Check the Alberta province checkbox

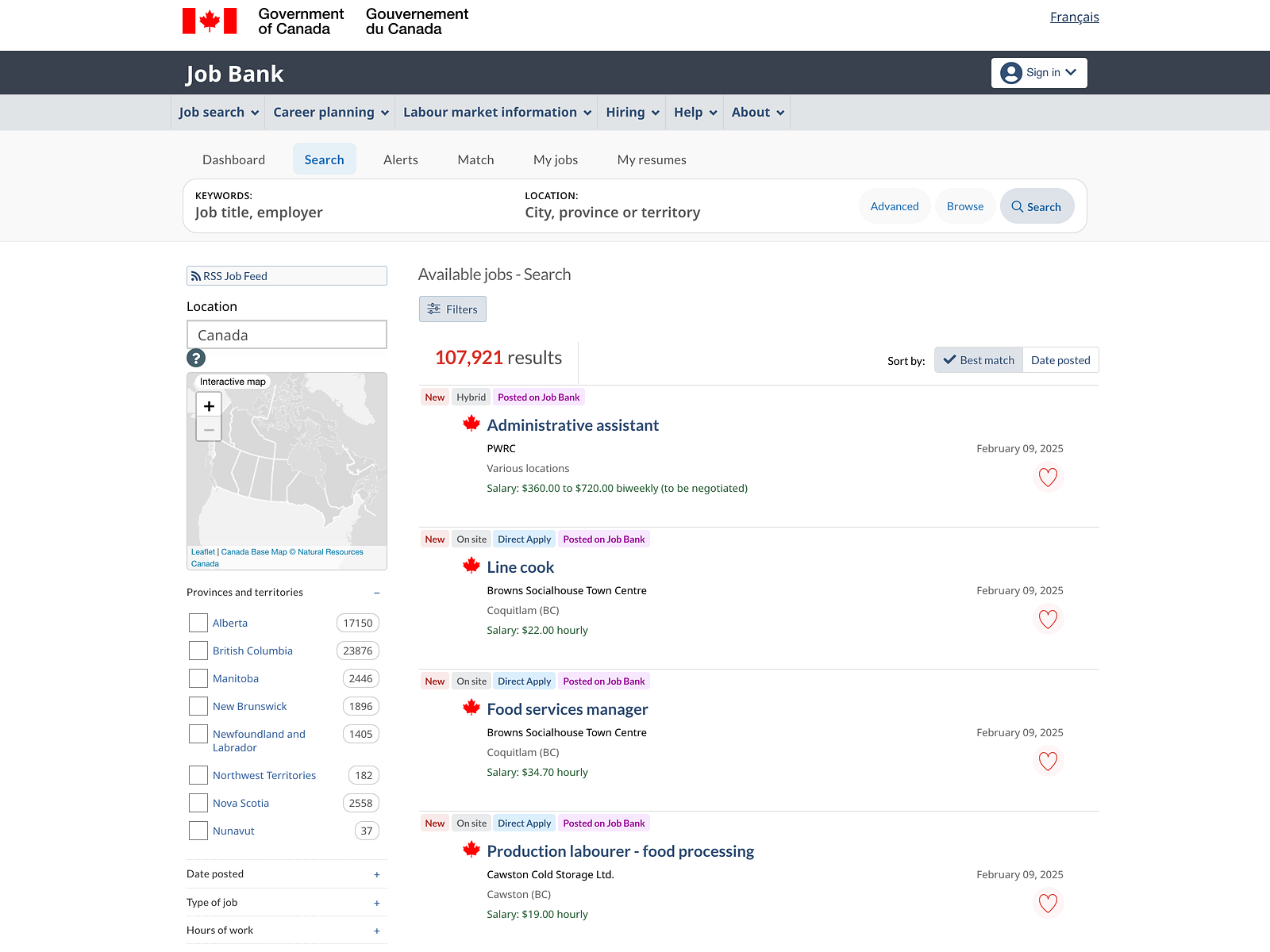coord(198,623)
